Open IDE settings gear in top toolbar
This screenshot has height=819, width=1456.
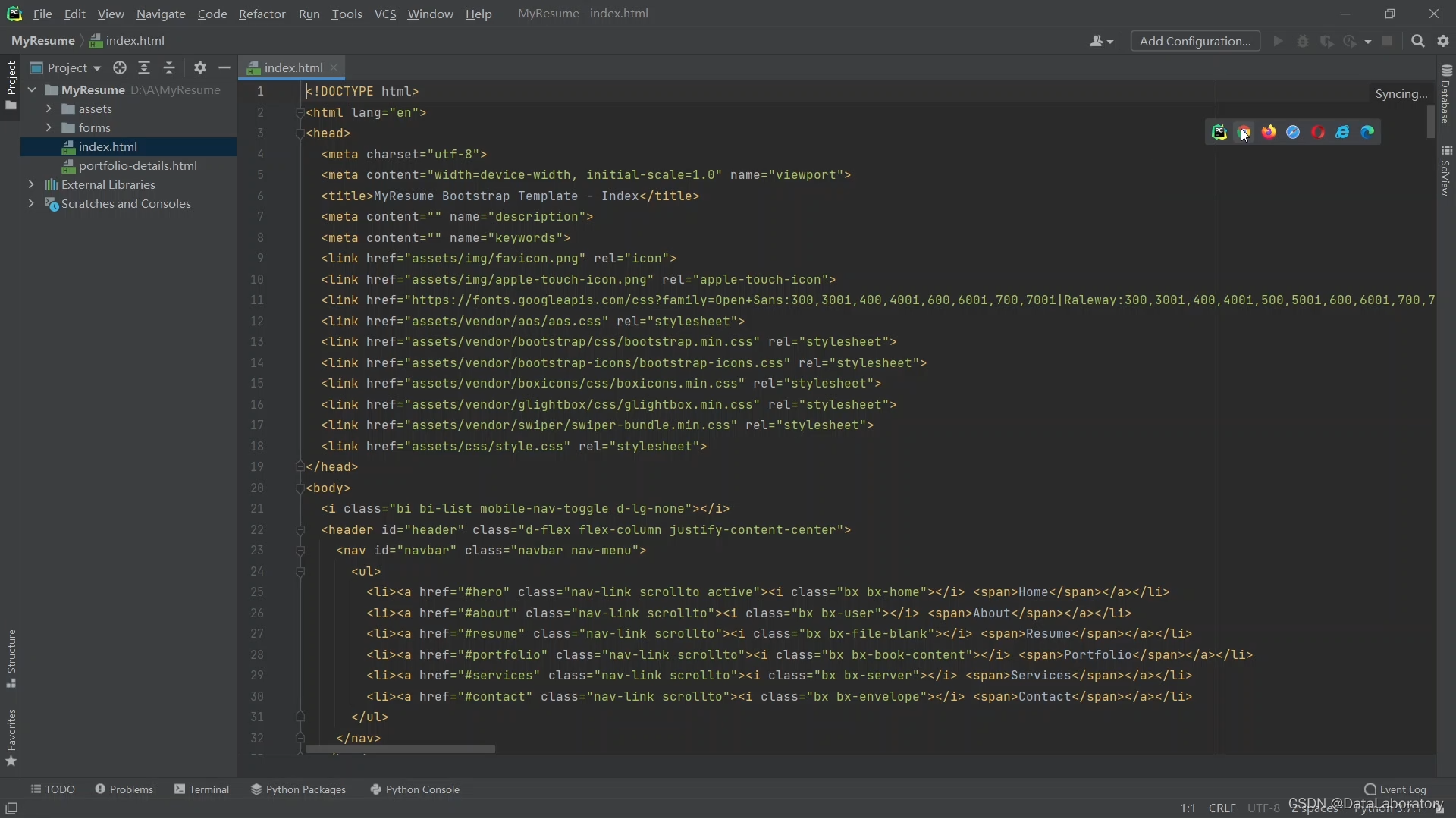(x=1443, y=41)
